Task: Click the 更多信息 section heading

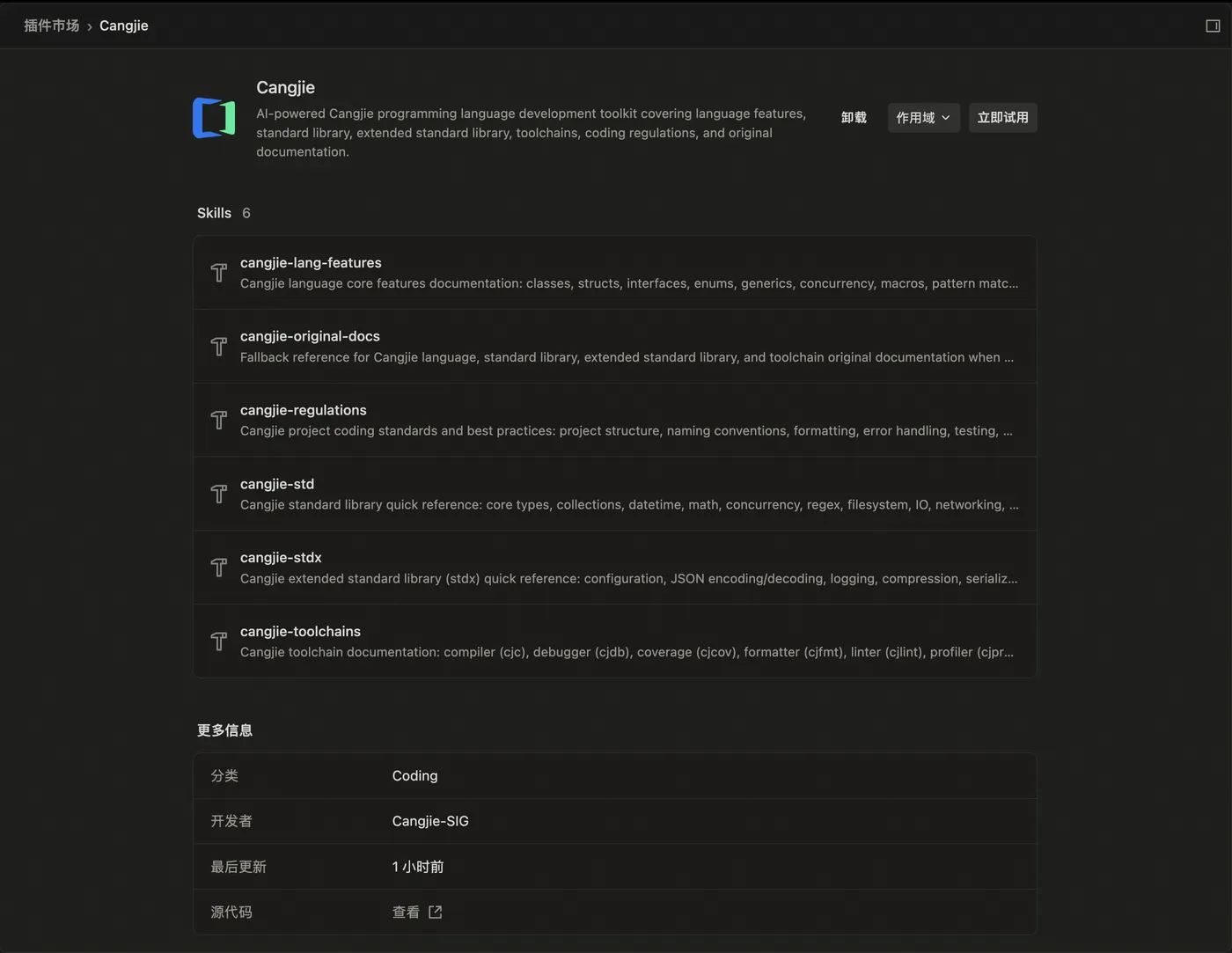Action: [224, 730]
